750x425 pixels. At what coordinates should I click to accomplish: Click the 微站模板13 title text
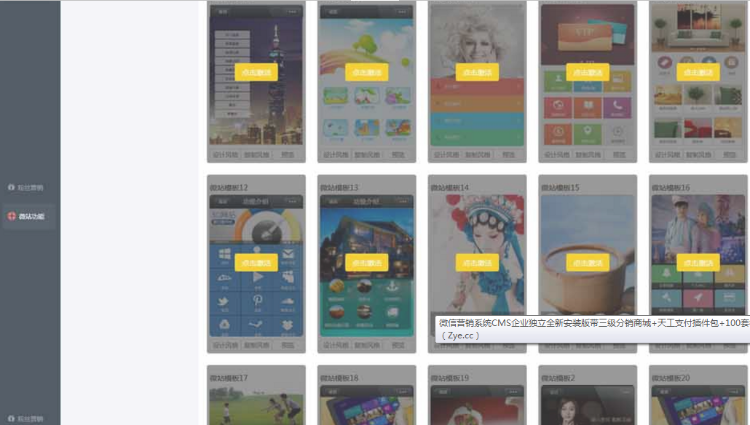point(339,187)
